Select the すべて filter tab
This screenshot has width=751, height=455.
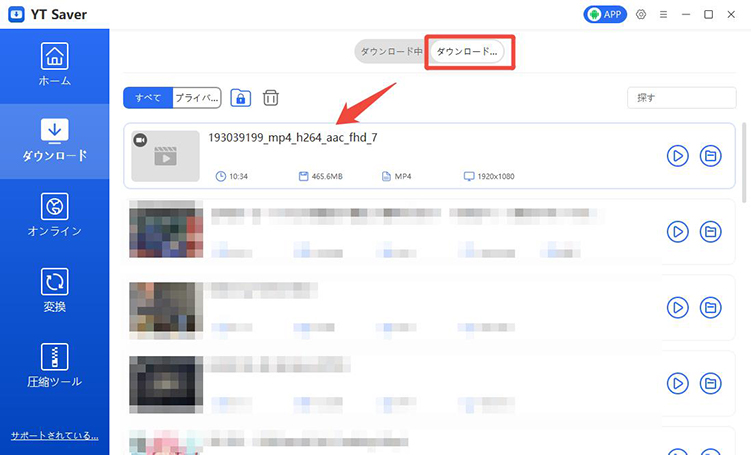pos(148,98)
